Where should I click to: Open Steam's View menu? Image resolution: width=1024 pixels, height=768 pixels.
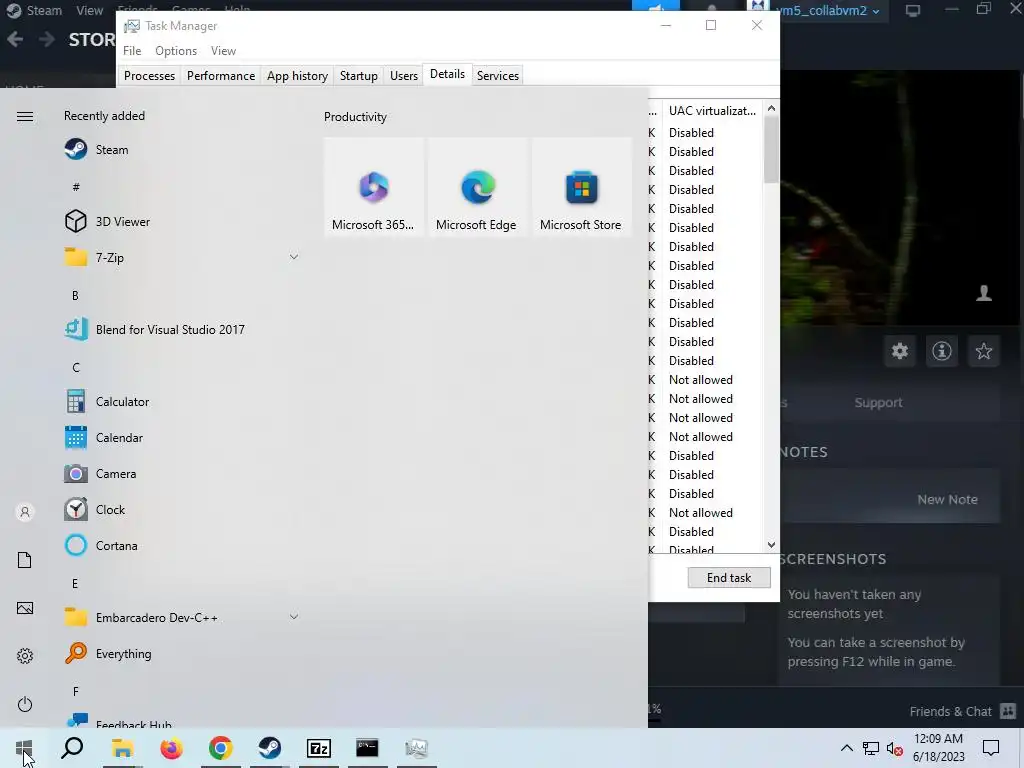pyautogui.click(x=89, y=10)
